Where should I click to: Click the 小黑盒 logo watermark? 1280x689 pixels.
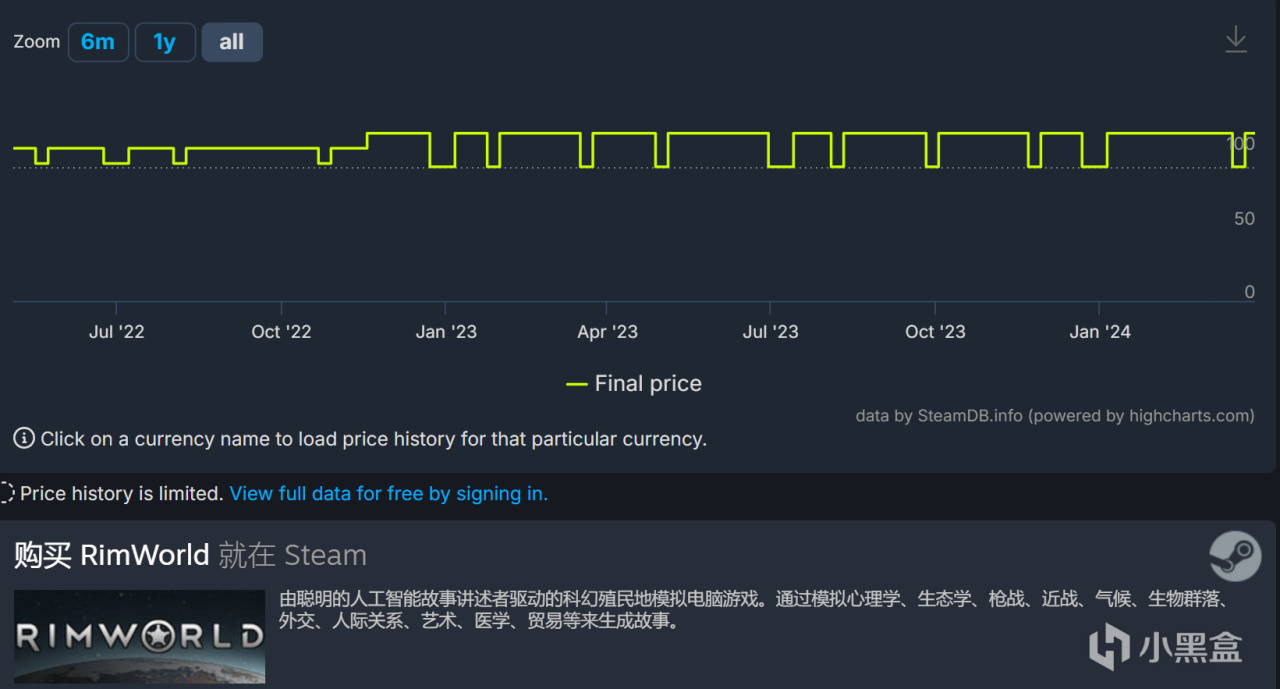click(x=1166, y=646)
